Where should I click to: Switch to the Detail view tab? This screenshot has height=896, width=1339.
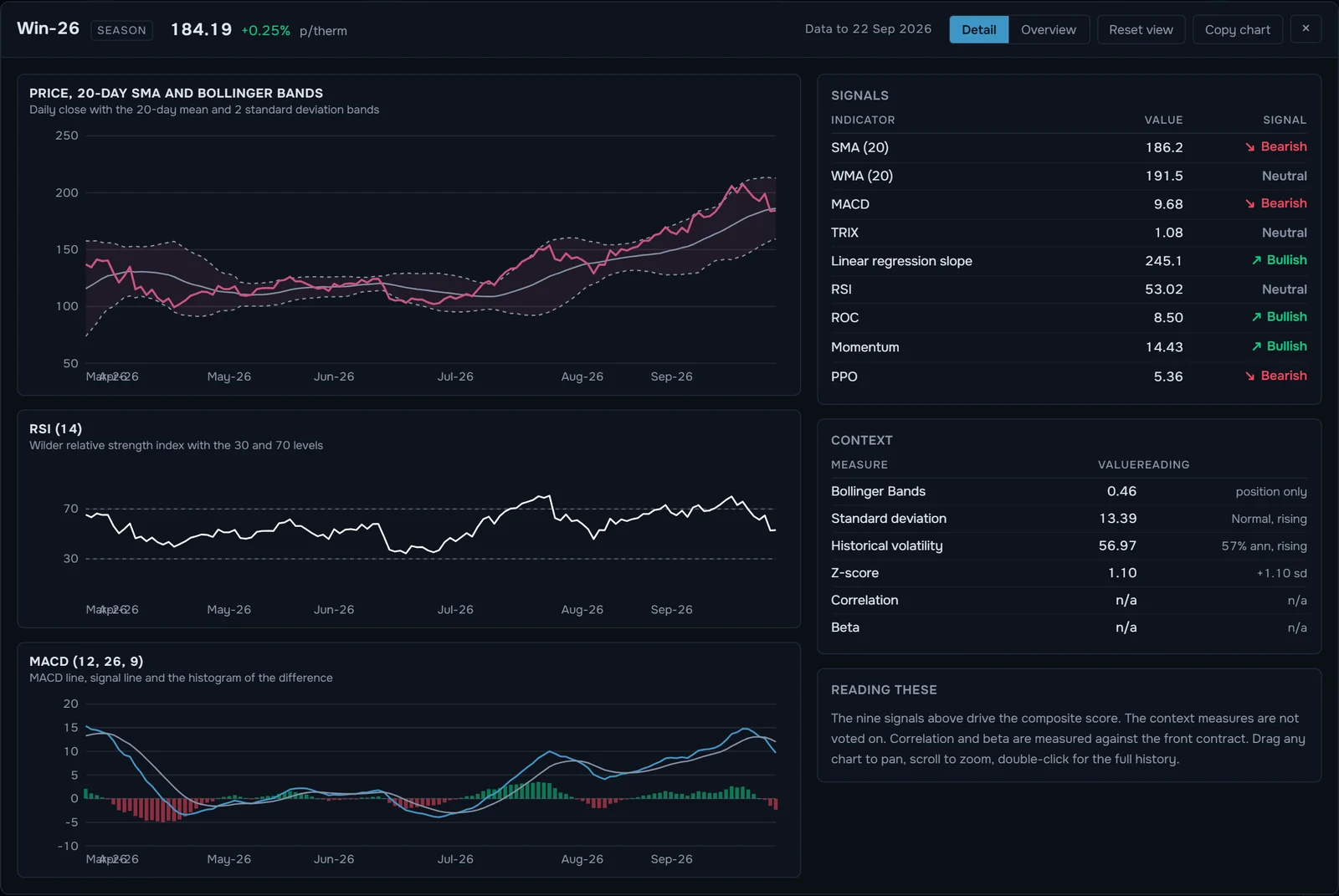coord(978,29)
